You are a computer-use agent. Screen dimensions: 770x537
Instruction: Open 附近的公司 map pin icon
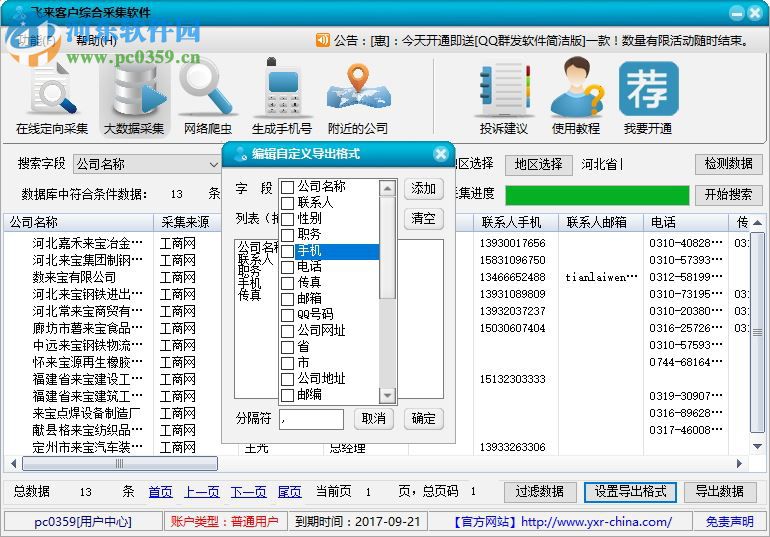[357, 94]
